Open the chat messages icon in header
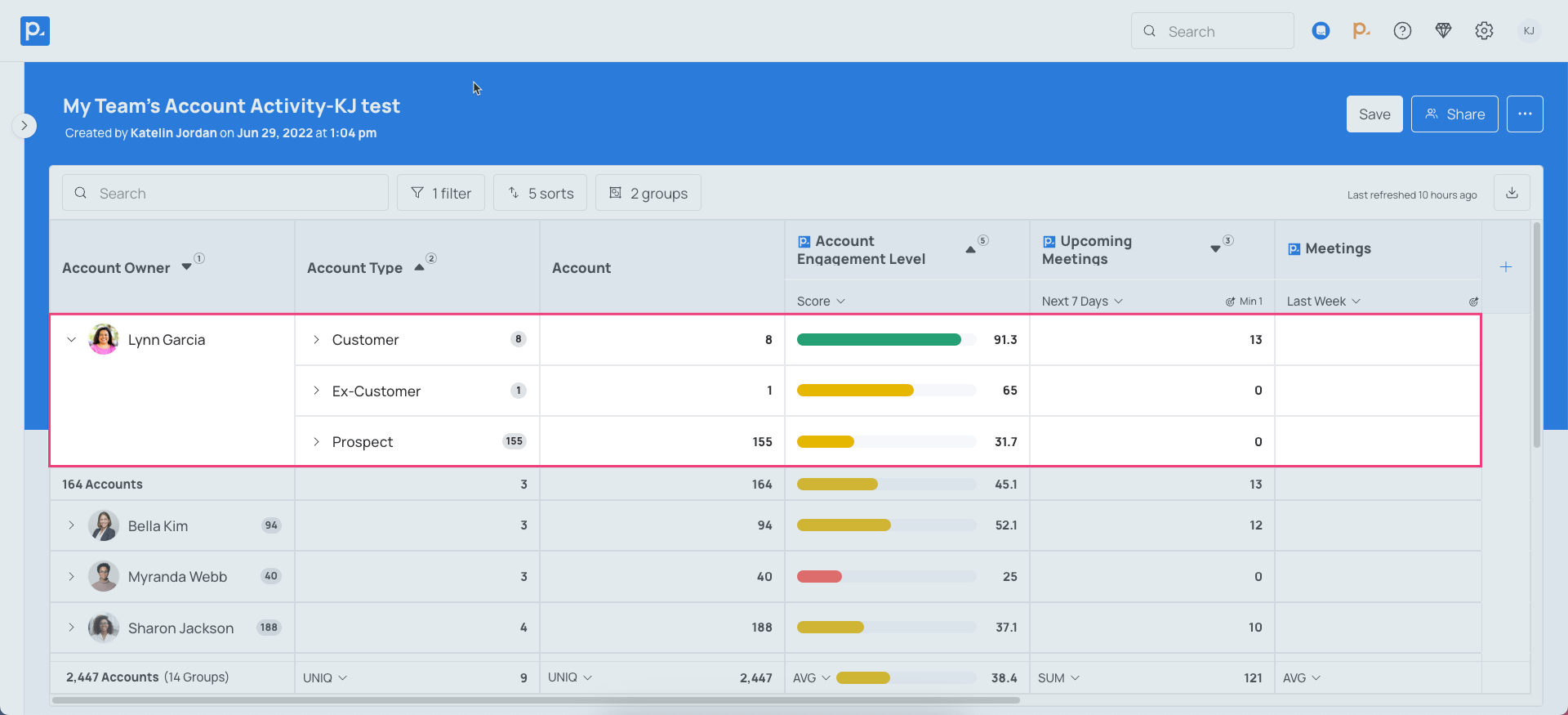The height and width of the screenshot is (715, 1568). pyautogui.click(x=1321, y=31)
